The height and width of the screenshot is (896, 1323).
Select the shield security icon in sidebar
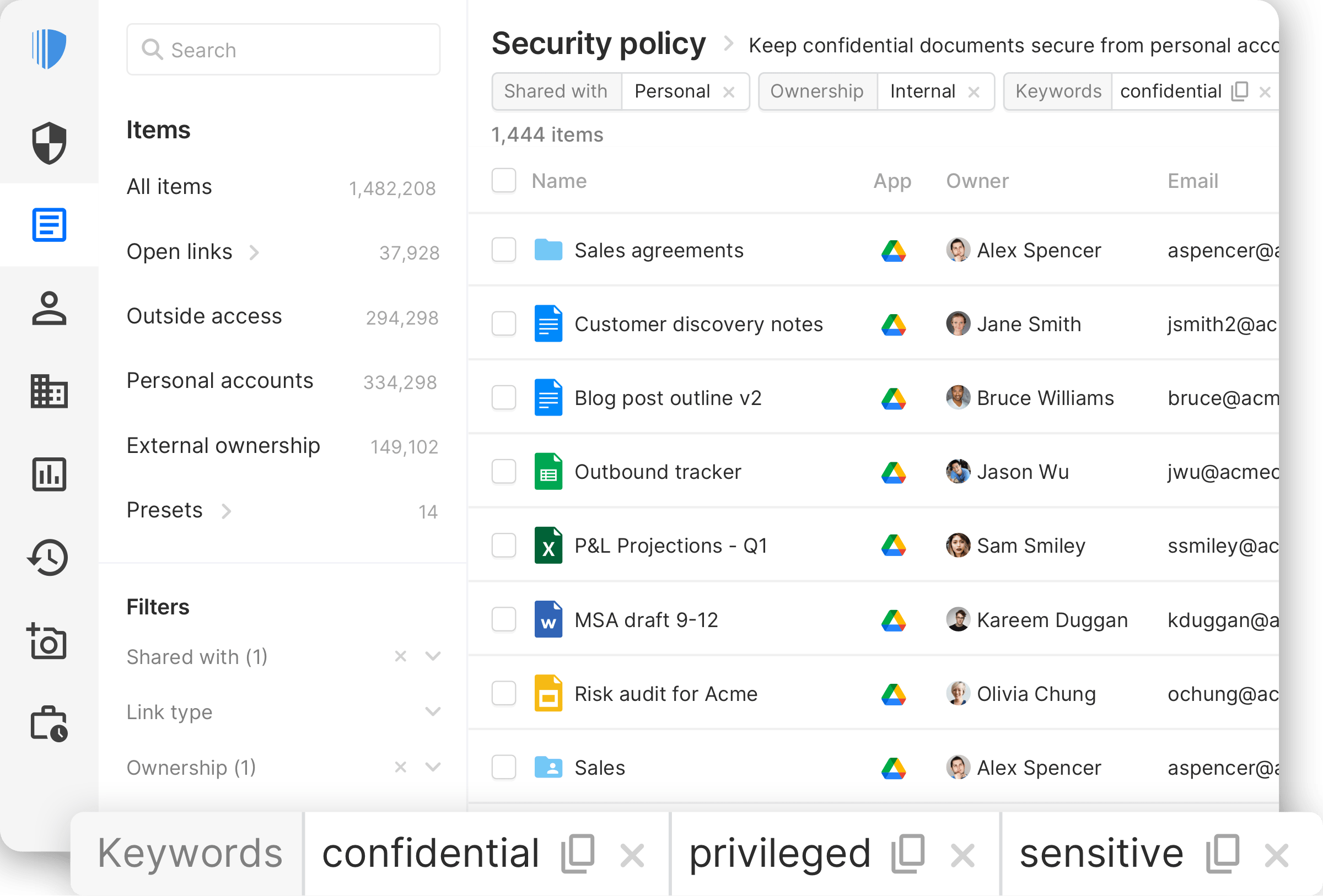[x=49, y=143]
